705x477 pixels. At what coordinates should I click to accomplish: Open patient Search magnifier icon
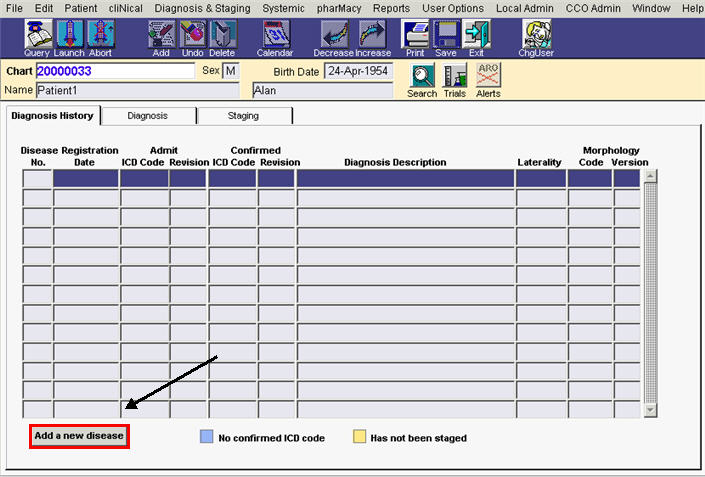[x=422, y=78]
